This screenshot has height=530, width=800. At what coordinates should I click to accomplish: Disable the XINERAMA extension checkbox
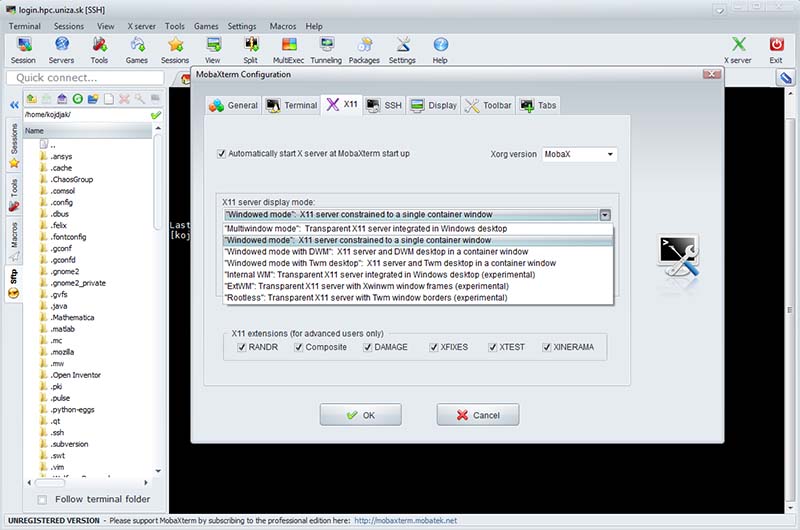tap(547, 347)
